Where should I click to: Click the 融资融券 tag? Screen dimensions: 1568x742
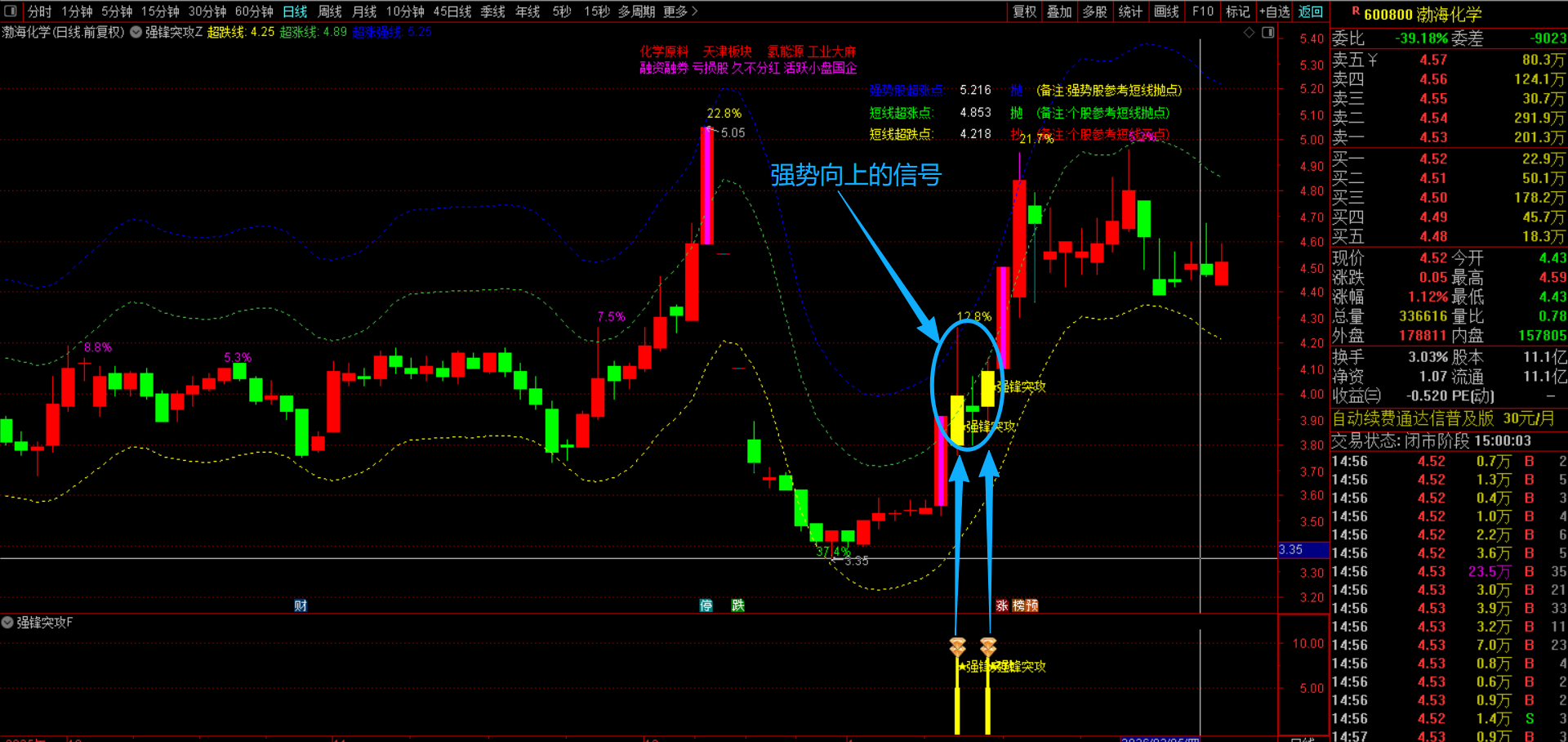pos(664,68)
